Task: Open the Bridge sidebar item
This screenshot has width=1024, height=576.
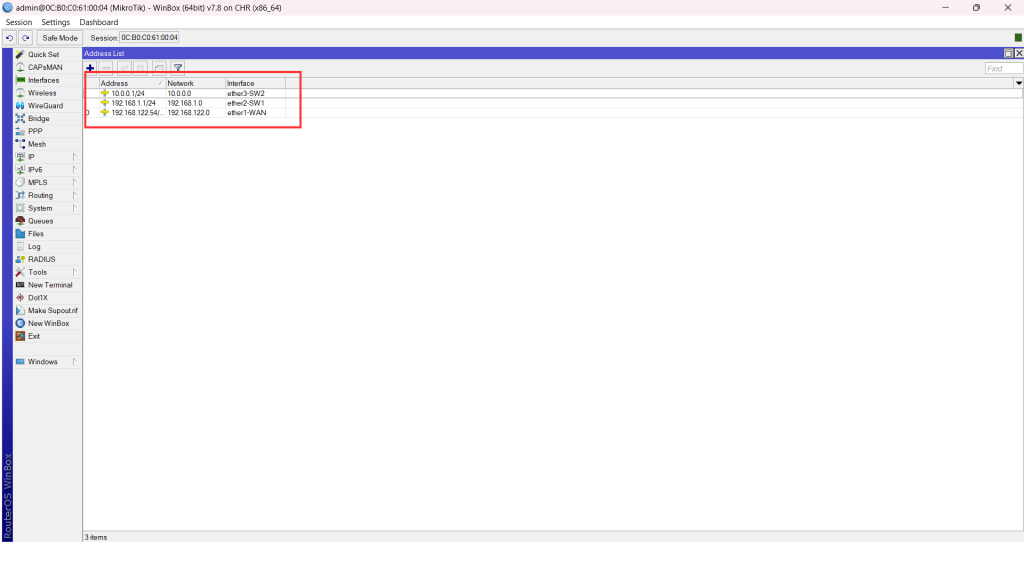Action: (38, 119)
